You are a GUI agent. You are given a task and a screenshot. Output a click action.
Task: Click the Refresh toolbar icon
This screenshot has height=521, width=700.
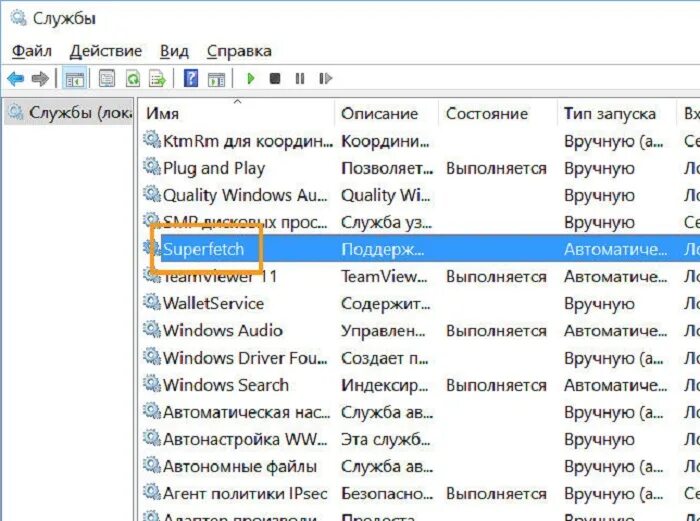tap(133, 79)
